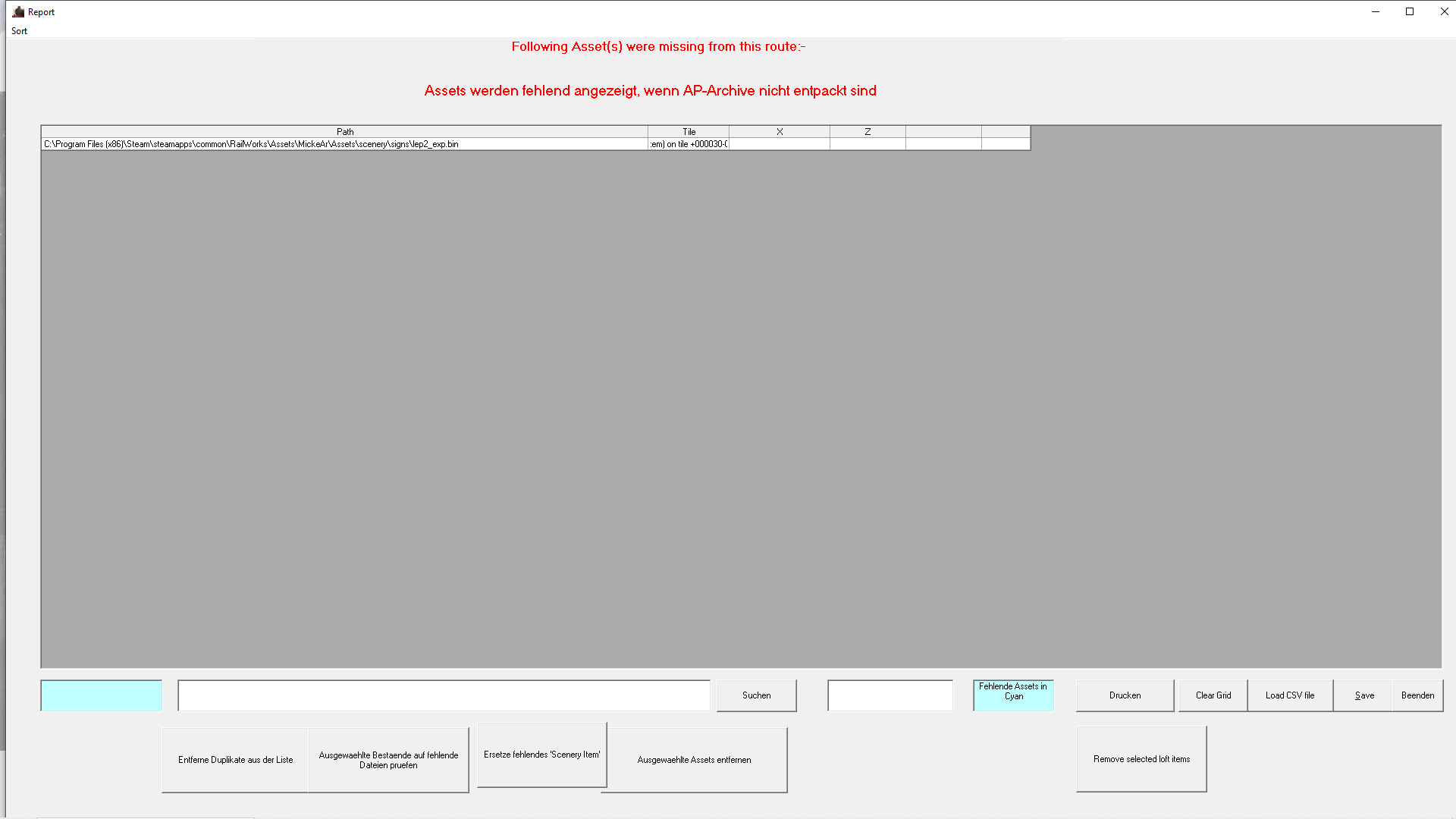Viewport: 1456px width, 819px height.
Task: Click the Z column header
Action: [x=868, y=132]
